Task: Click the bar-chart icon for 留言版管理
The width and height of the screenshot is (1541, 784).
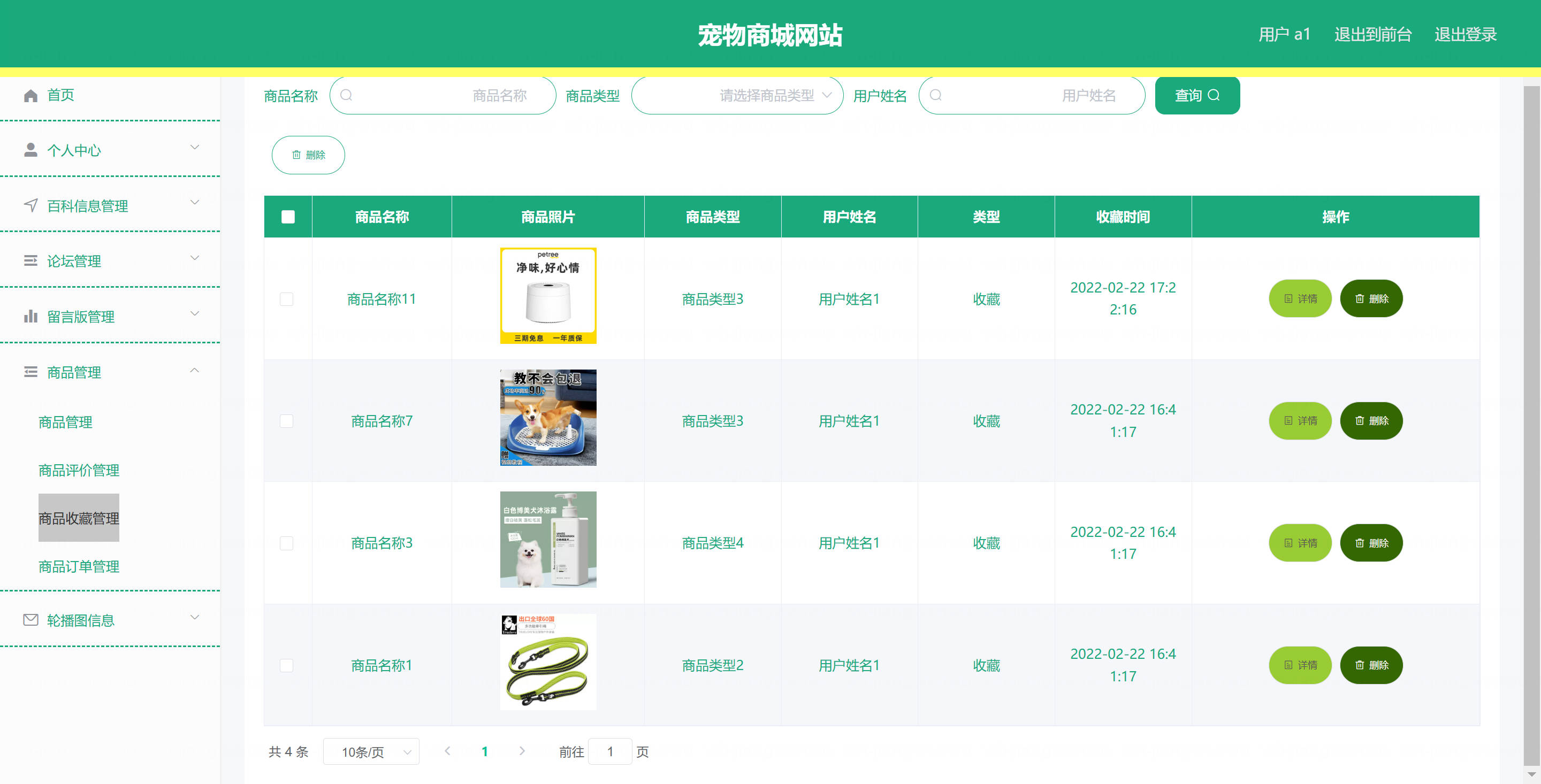Action: [x=30, y=317]
